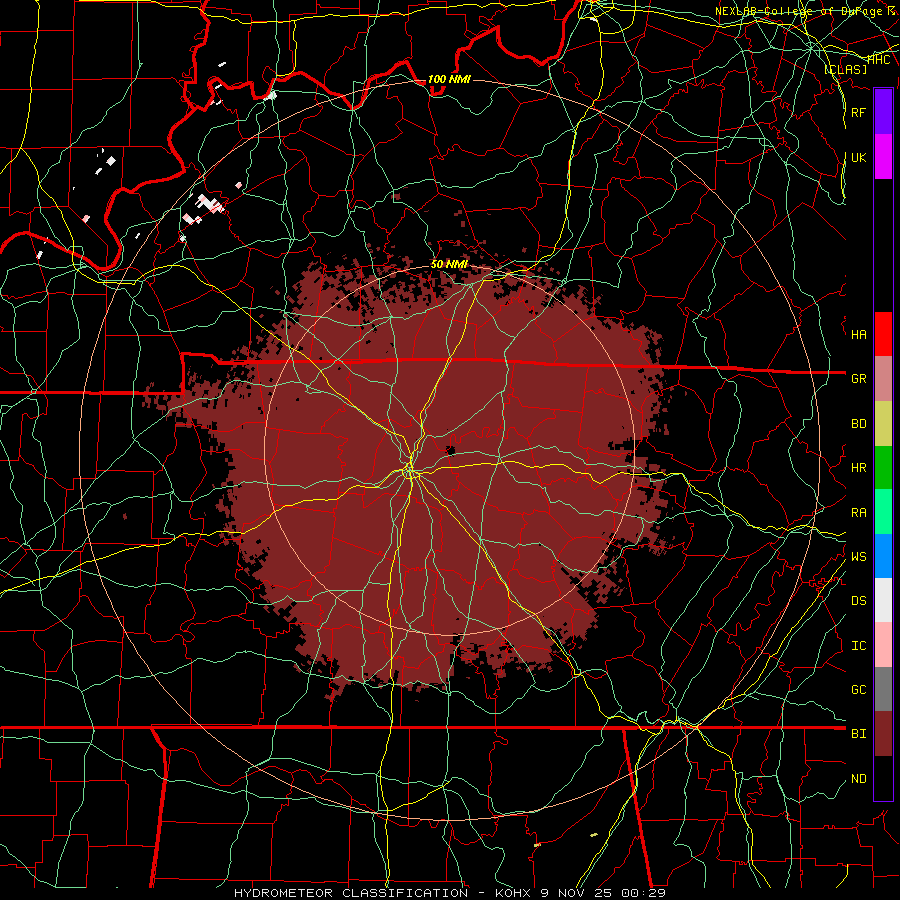
Task: Click the RF legend label
Action: pos(858,112)
